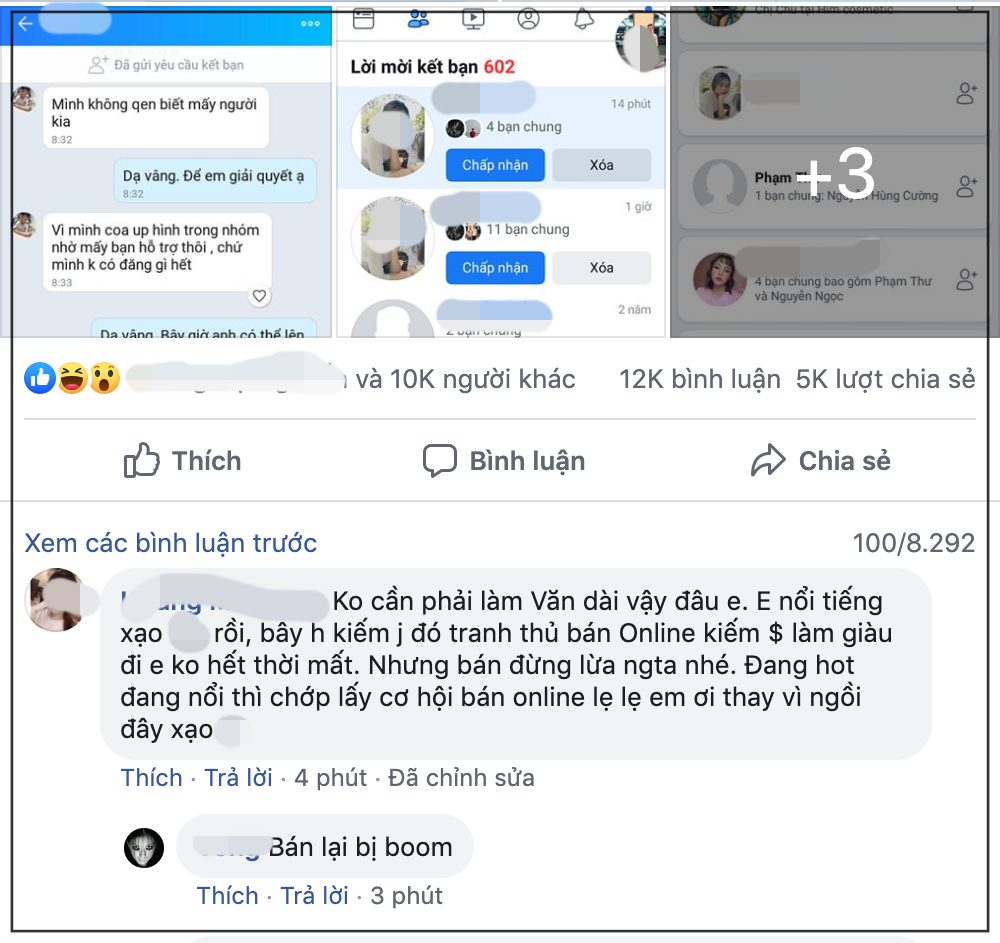Click the Bình luận button
This screenshot has width=1000, height=943.
504,460
